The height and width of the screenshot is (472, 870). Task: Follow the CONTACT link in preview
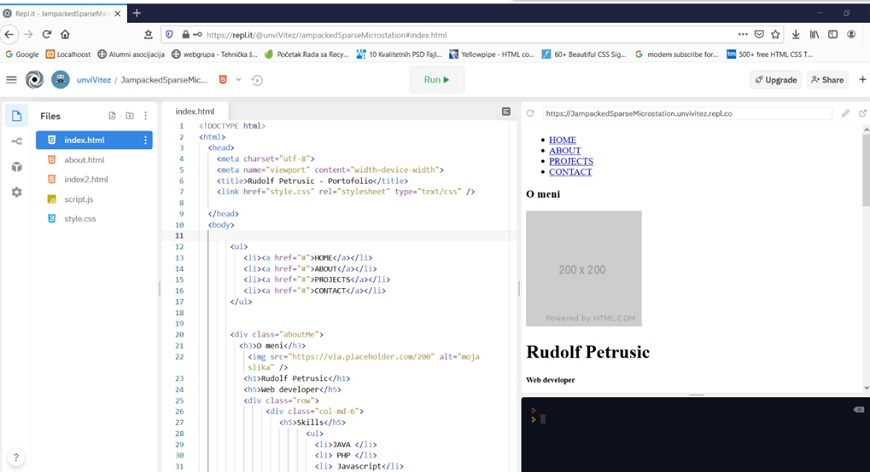(x=570, y=172)
